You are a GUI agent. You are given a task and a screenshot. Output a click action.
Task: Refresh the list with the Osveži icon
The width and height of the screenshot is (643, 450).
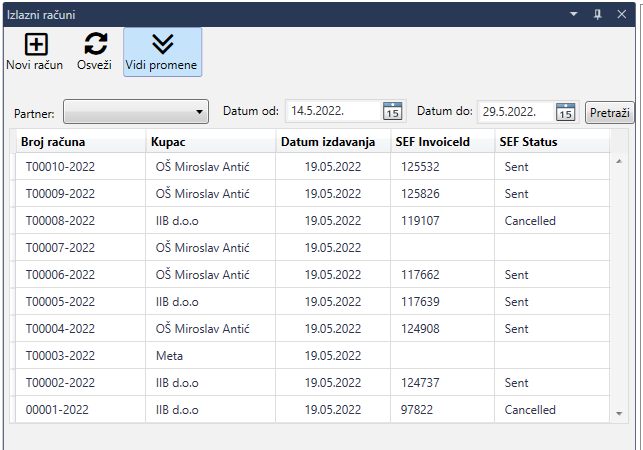(x=96, y=43)
